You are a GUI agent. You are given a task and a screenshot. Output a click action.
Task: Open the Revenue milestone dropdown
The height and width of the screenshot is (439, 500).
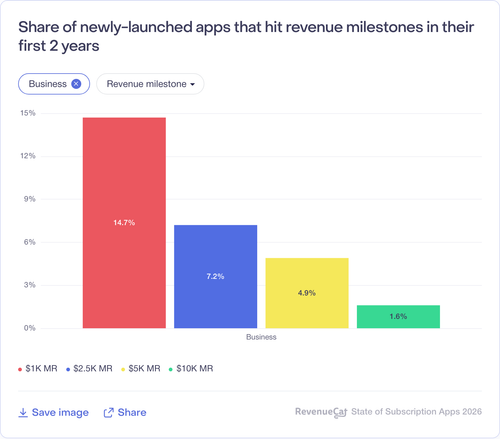[x=150, y=84]
